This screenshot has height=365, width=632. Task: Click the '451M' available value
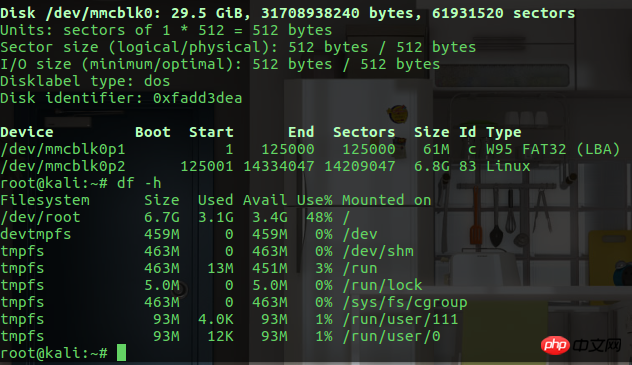tap(270, 268)
